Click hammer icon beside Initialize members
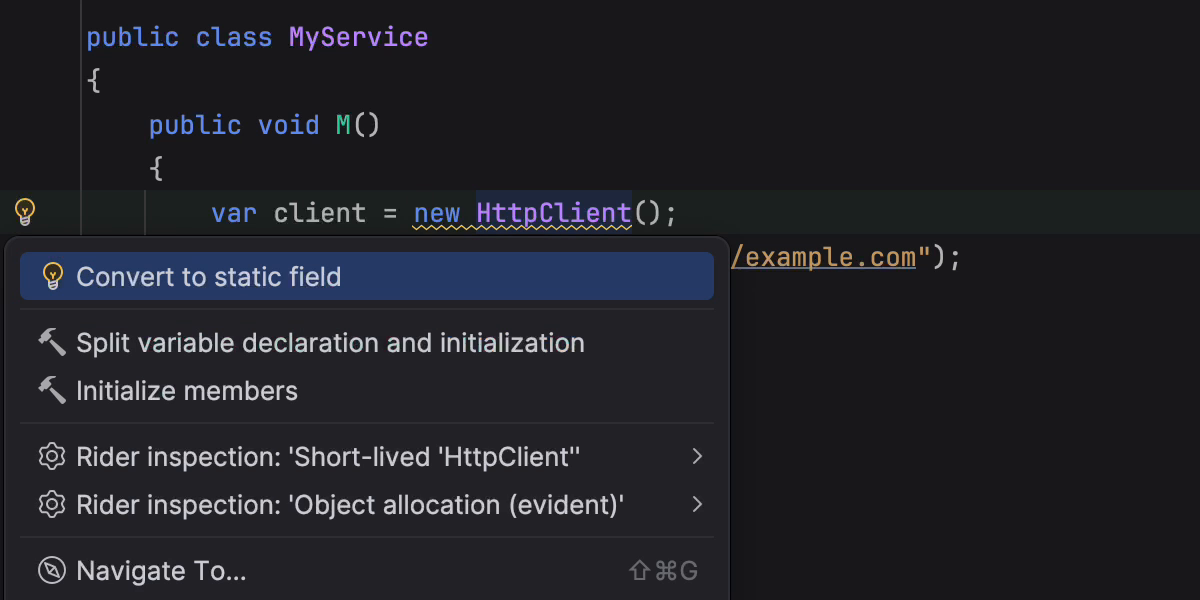 pos(52,391)
